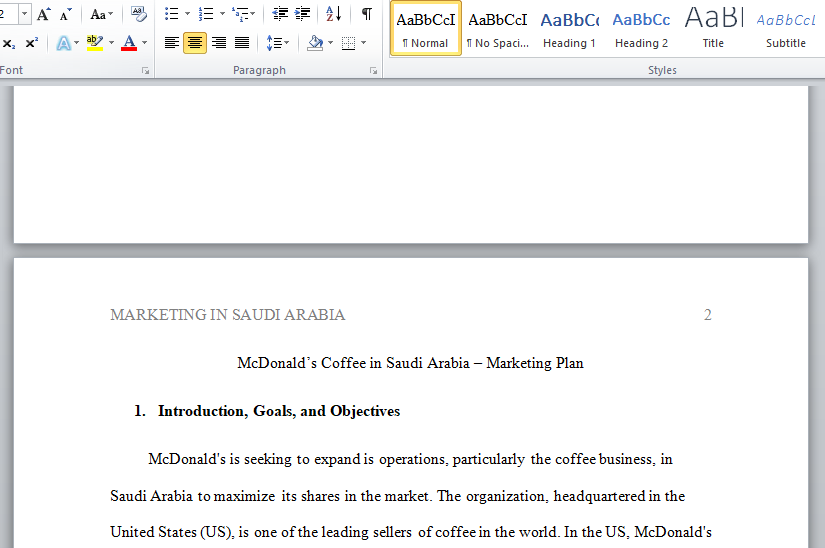This screenshot has width=825, height=548.
Task: Toggle Show/Hide paragraph marks
Action: (367, 14)
